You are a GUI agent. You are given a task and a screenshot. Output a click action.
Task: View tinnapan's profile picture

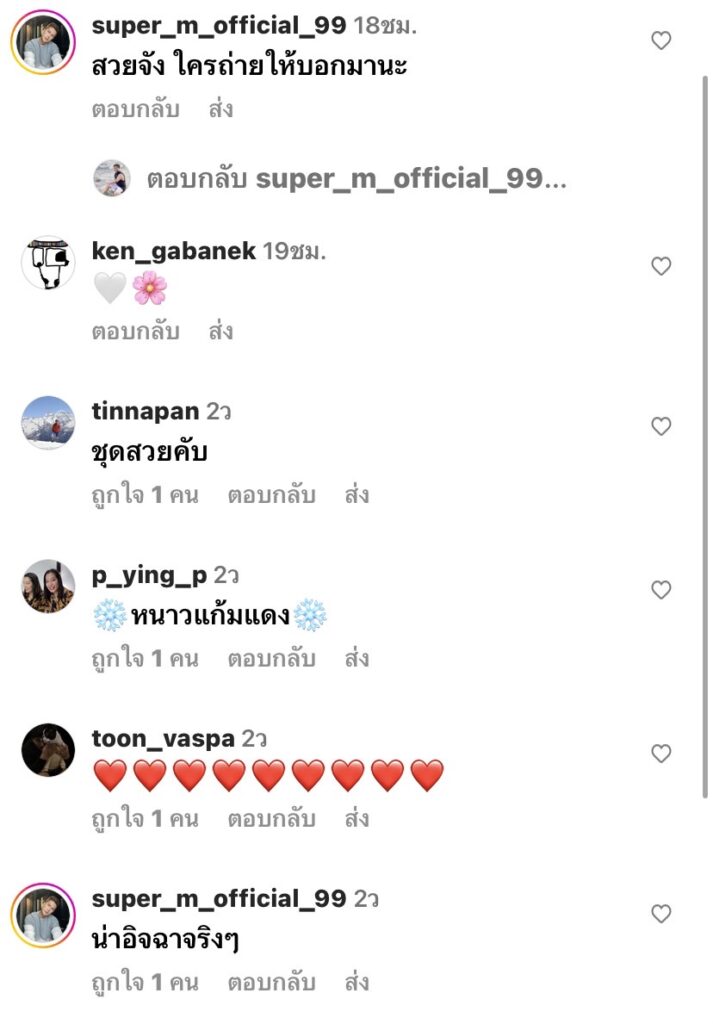point(48,423)
